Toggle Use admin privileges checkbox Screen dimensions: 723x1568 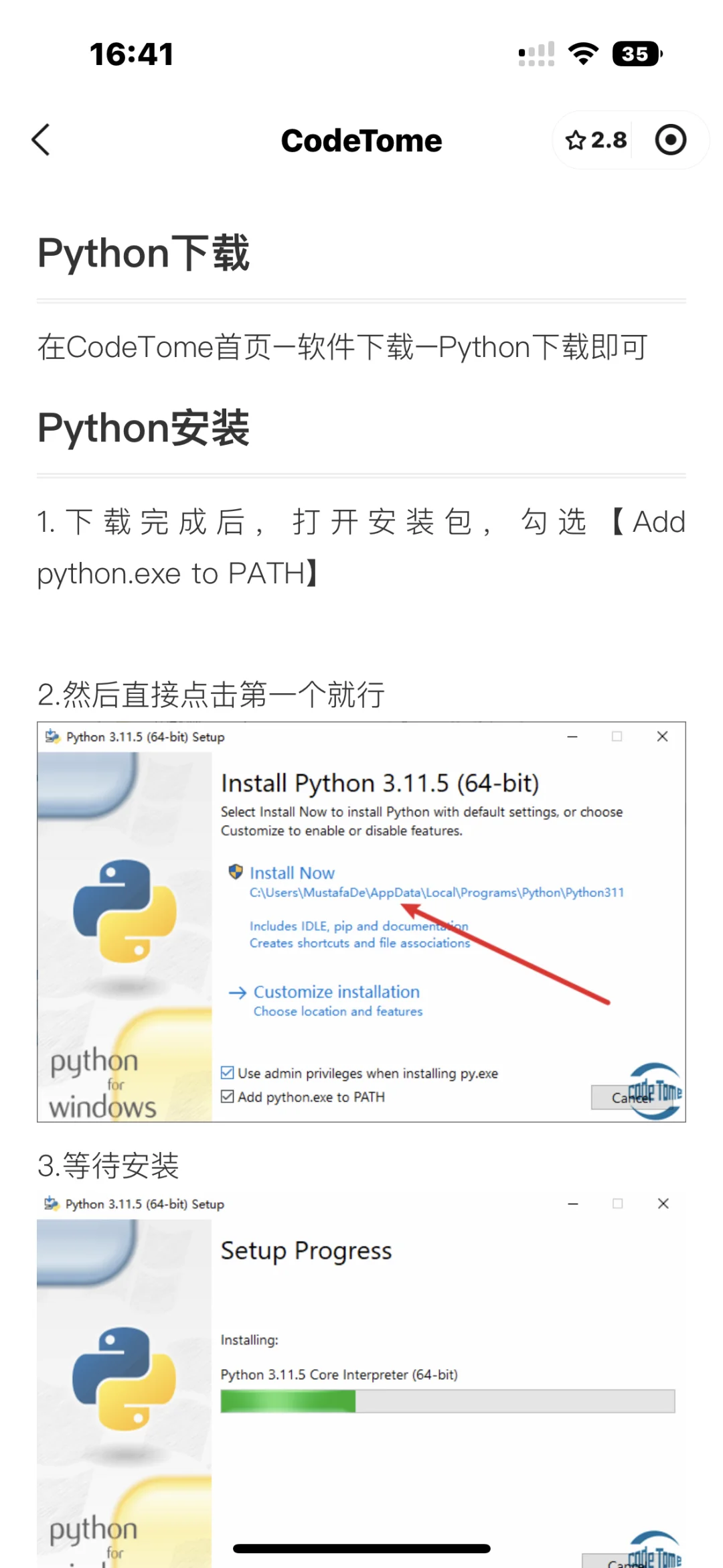coord(228,1073)
